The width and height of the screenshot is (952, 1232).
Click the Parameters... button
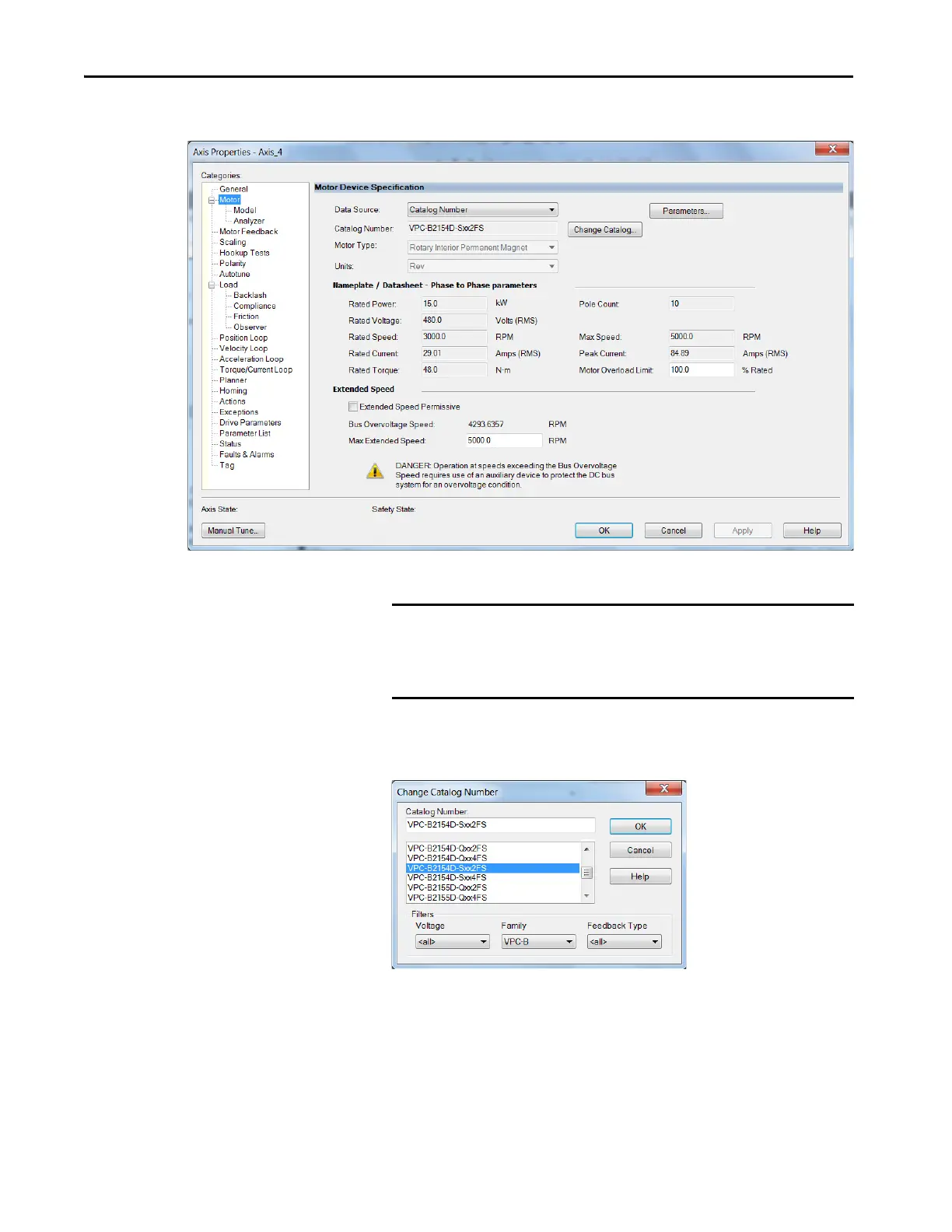(686, 211)
